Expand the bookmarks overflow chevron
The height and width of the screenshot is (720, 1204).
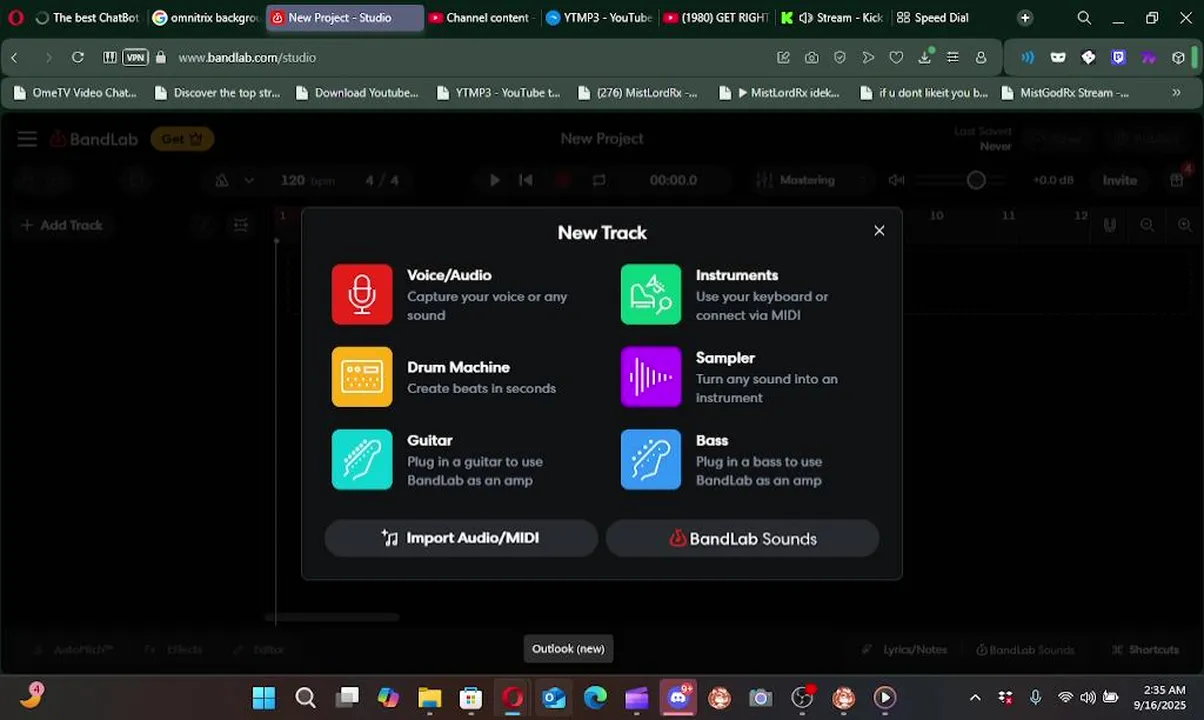[x=1177, y=93]
